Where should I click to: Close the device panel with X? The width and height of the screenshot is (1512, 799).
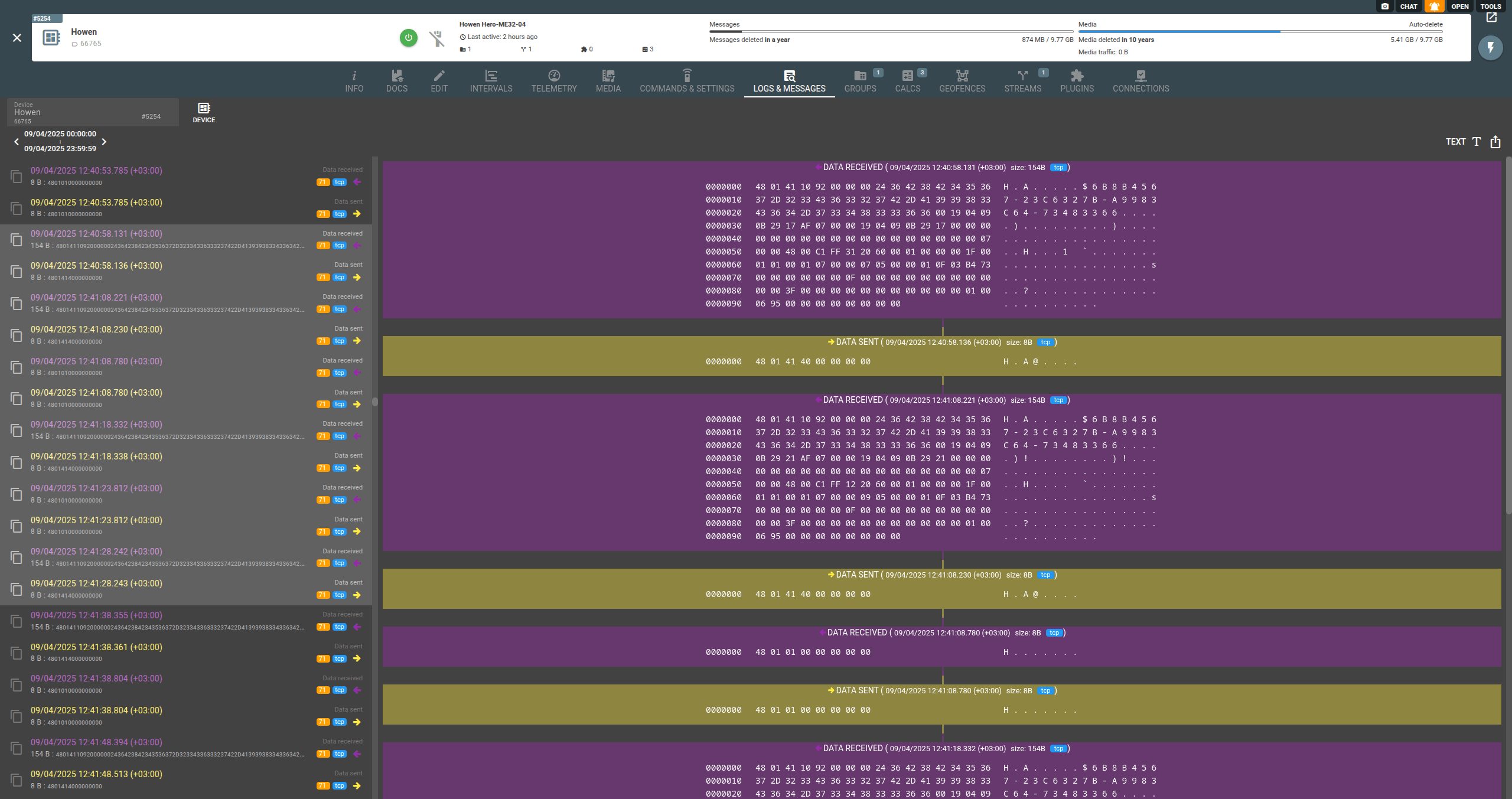coord(17,38)
